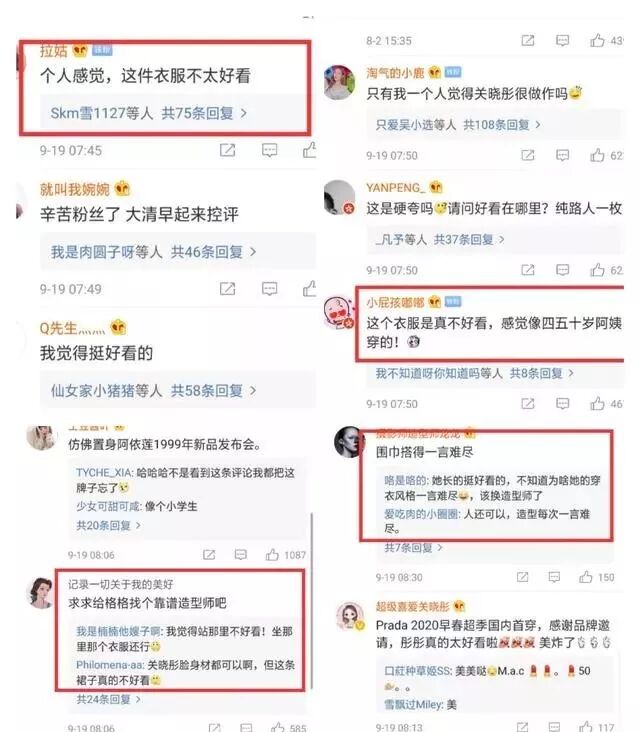Like the comment with 1087 likes
The image size is (640, 732).
pyautogui.click(x=272, y=554)
